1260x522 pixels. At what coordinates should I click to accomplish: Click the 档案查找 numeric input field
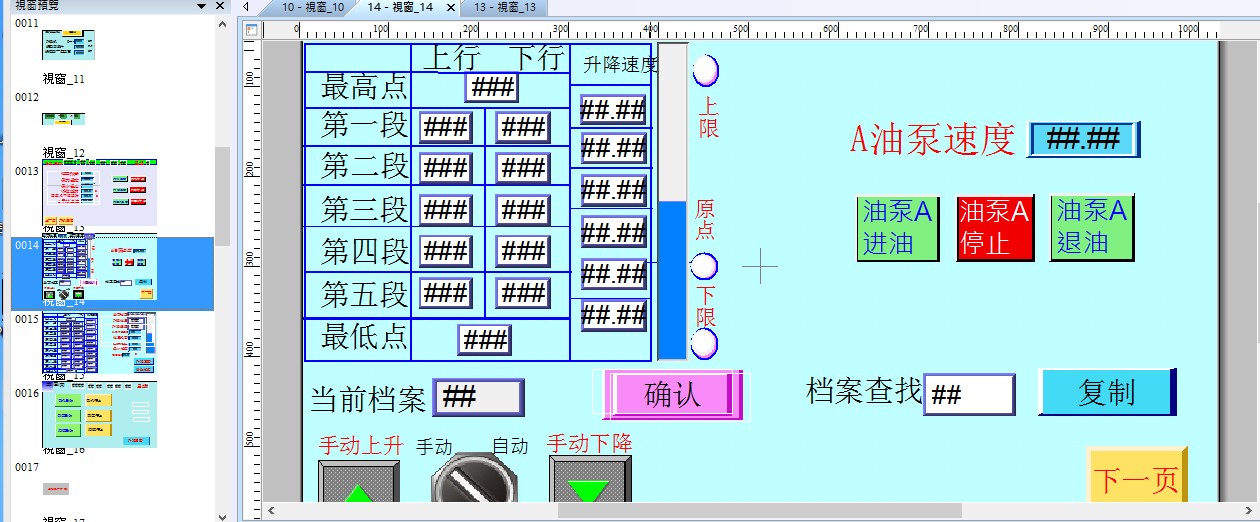point(969,394)
